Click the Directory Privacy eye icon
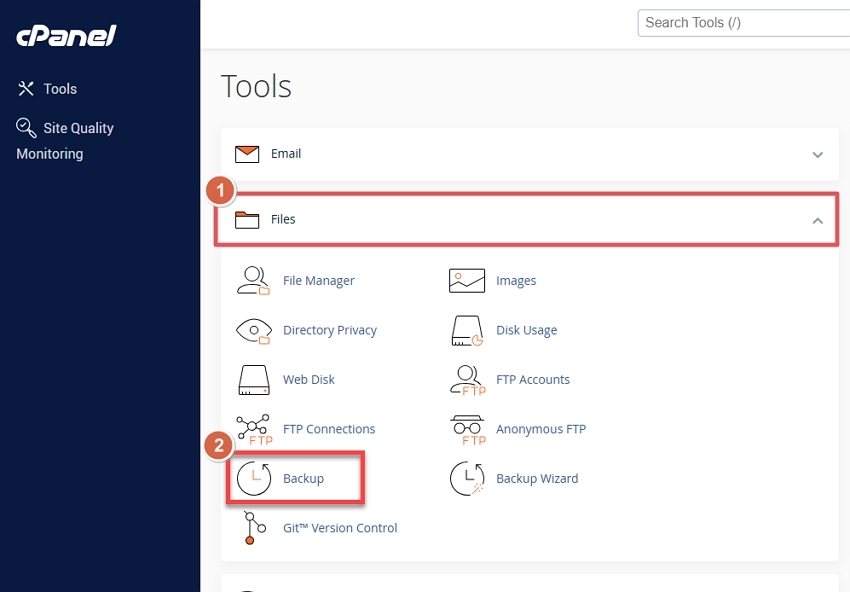This screenshot has width=850, height=592. (x=253, y=330)
